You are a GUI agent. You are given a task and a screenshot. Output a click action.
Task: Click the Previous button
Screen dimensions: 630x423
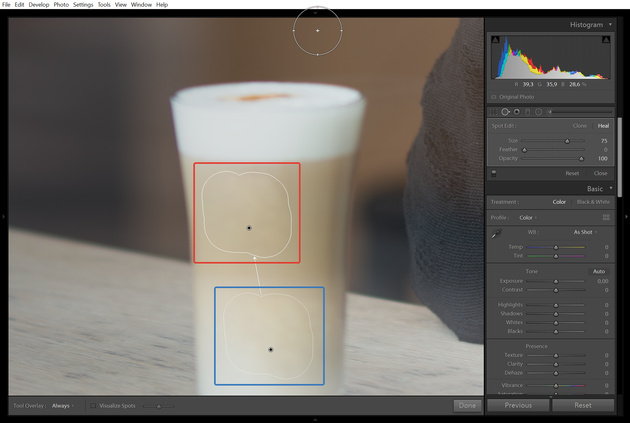click(518, 405)
